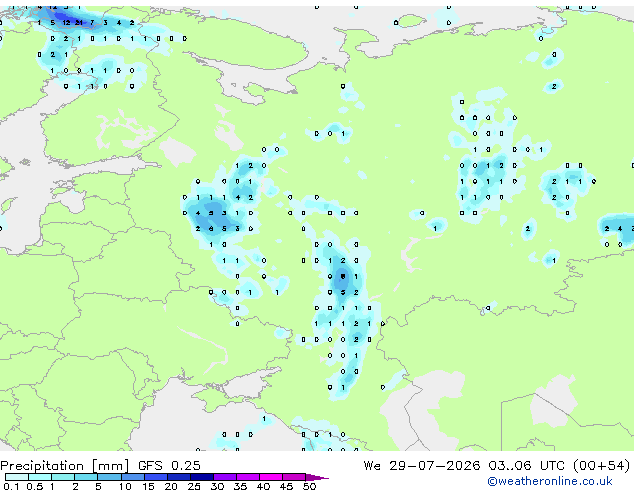
Task: Click the weatheronline.co.uk link
Action: 550,481
